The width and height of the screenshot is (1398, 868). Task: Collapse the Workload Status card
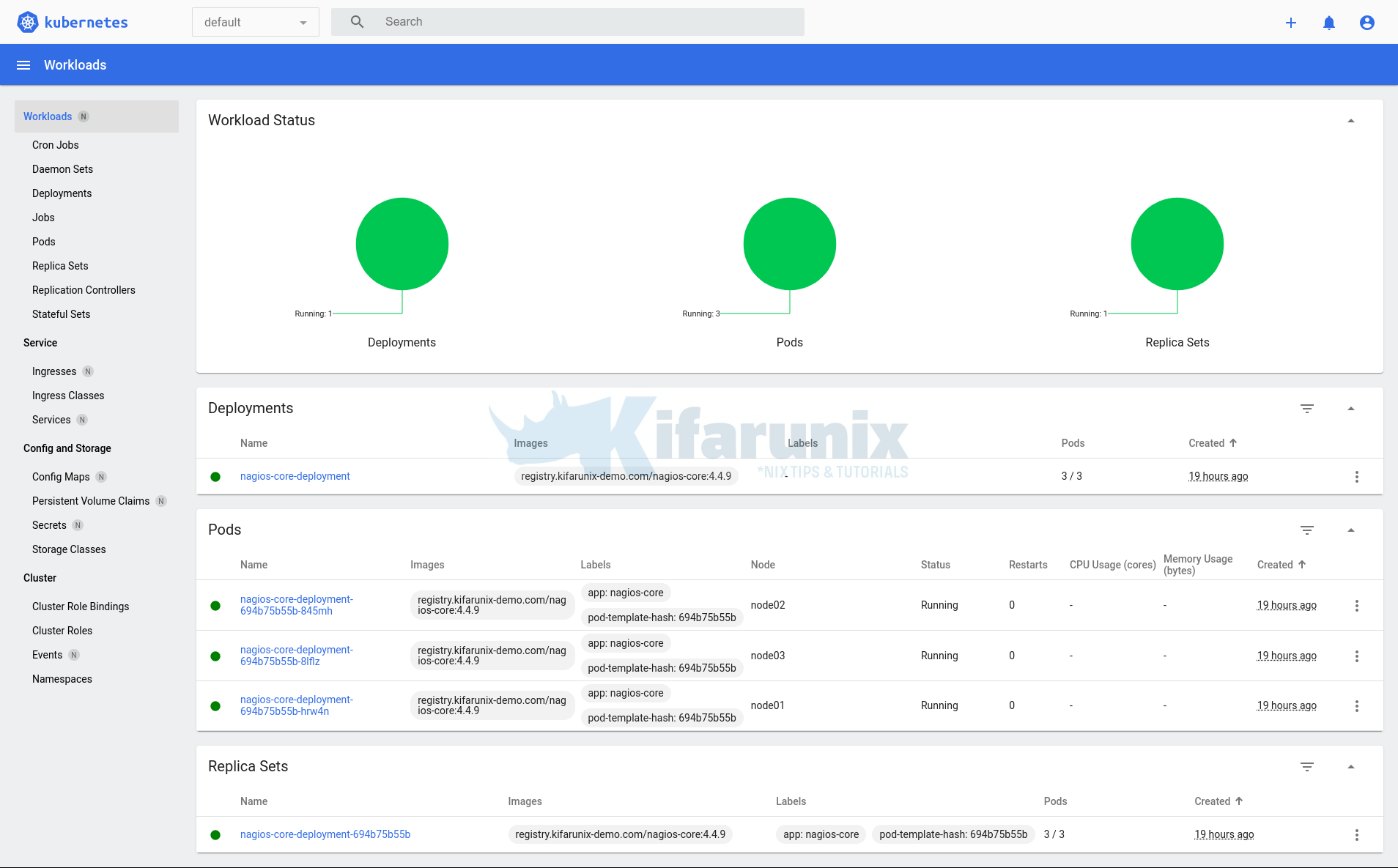point(1351,121)
